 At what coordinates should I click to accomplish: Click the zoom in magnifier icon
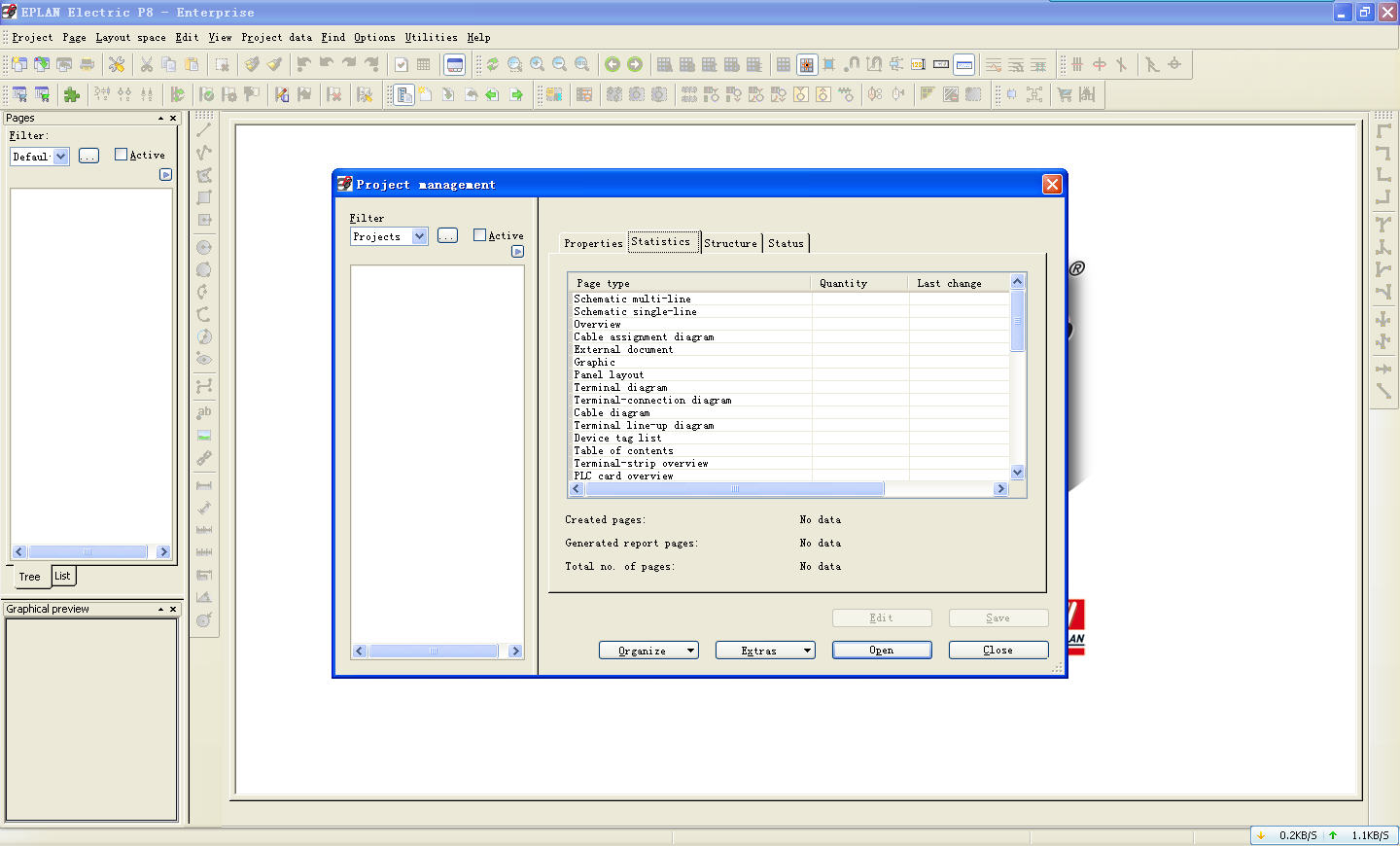(538, 64)
